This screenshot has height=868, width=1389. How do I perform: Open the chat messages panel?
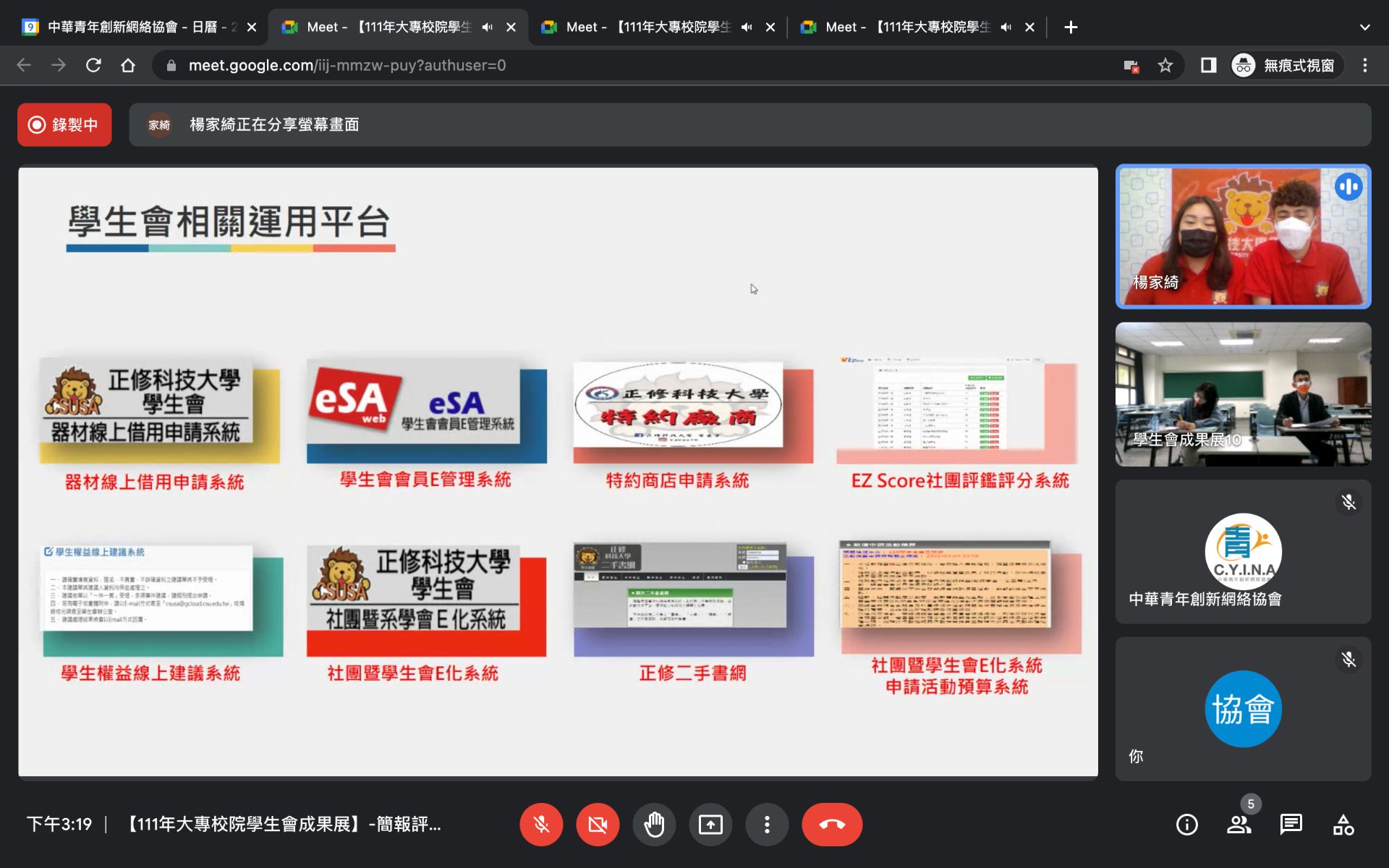1291,825
